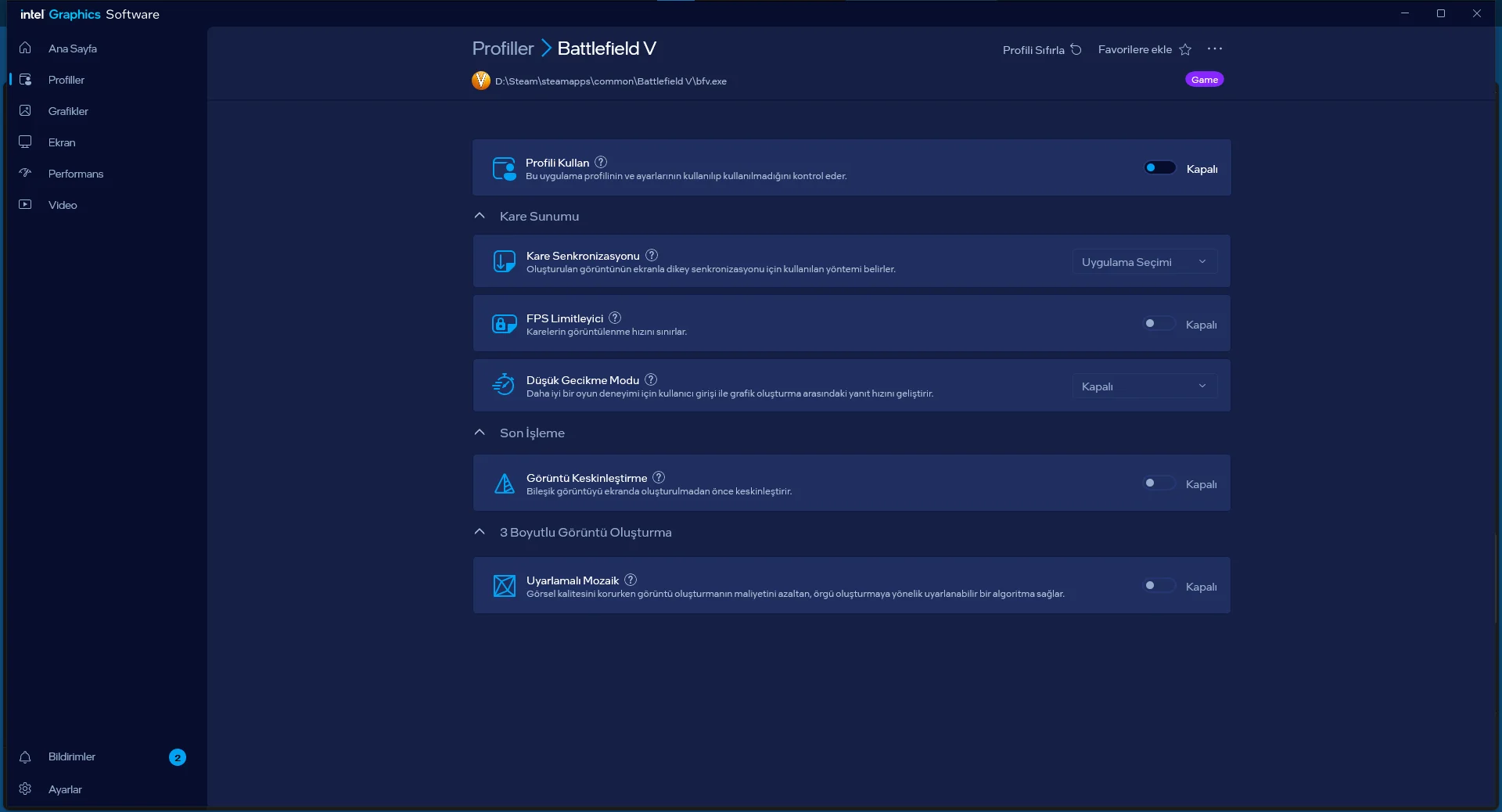Show help for Görüntü Keskinleştirme
1502x812 pixels.
(x=659, y=477)
